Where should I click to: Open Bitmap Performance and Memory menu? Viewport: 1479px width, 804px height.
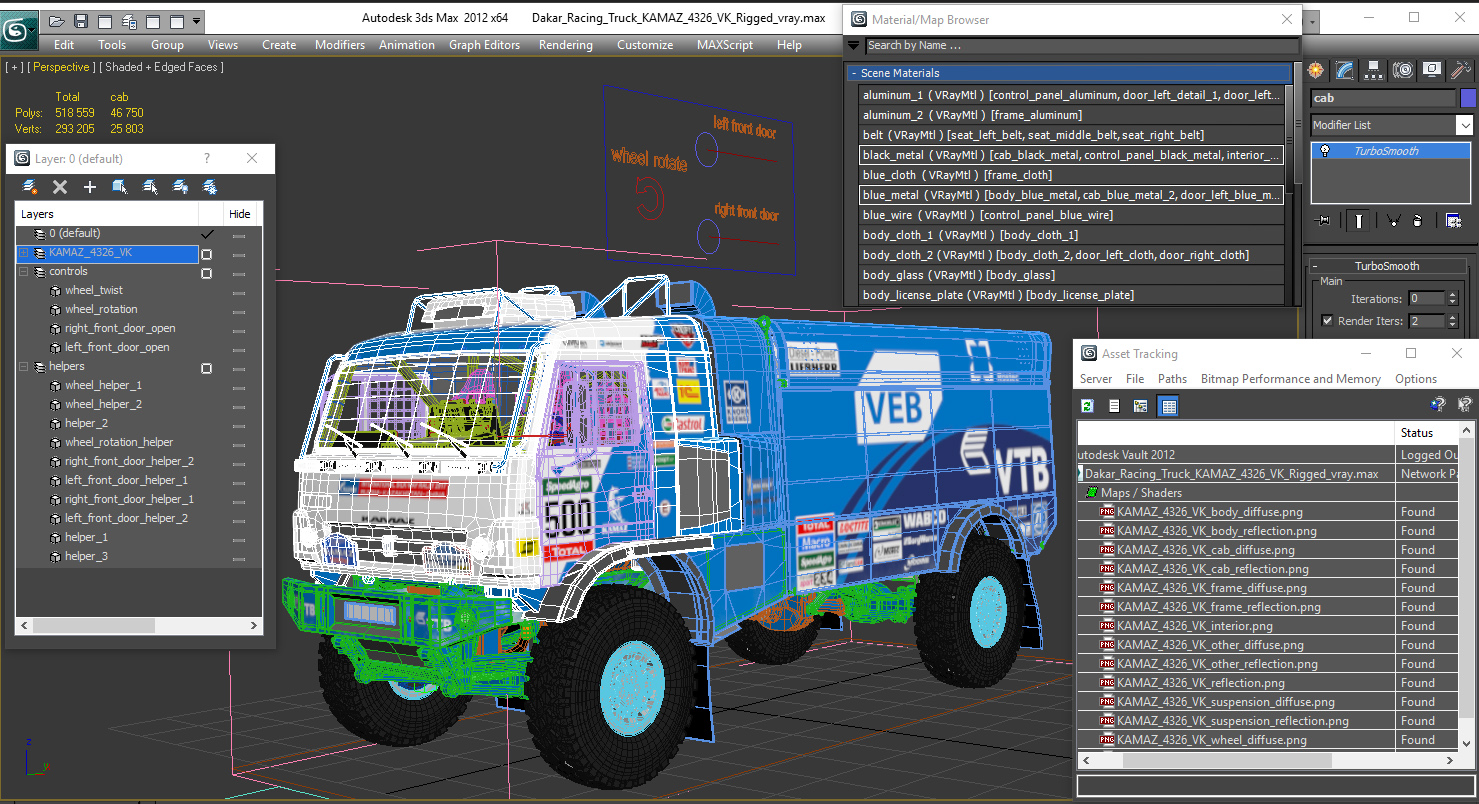1291,379
